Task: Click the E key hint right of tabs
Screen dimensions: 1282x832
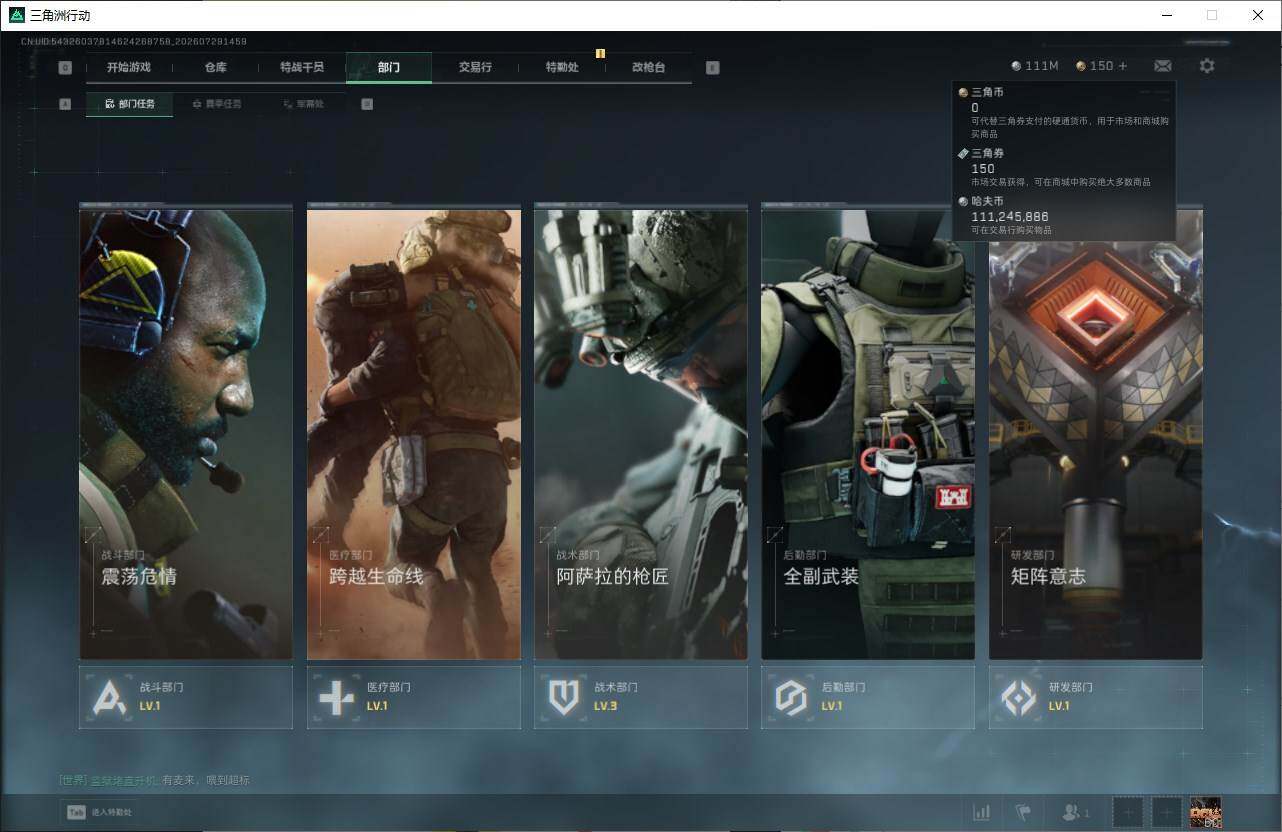Action: (712, 68)
